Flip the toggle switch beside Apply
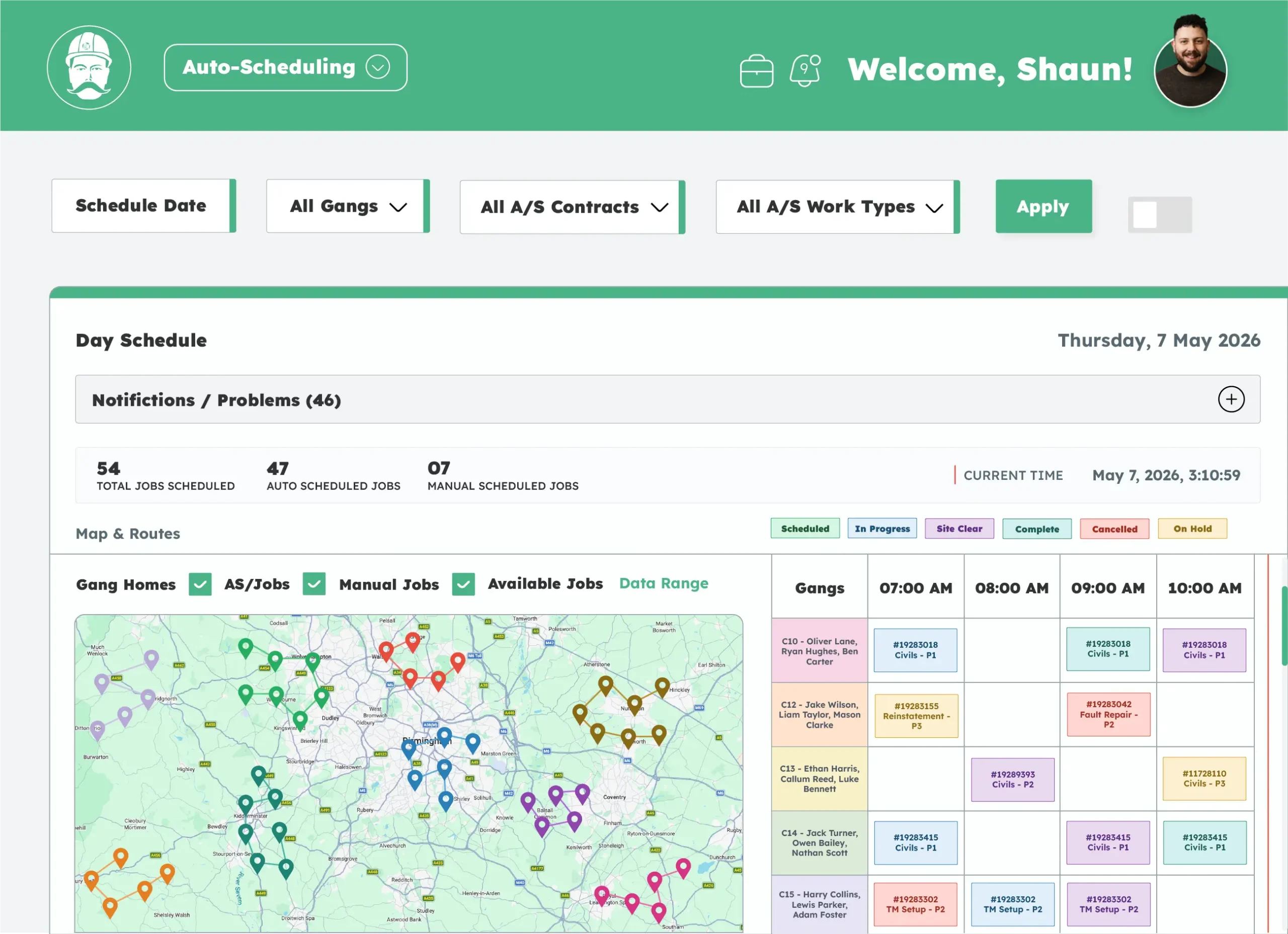The width and height of the screenshot is (1288, 934). click(x=1160, y=215)
